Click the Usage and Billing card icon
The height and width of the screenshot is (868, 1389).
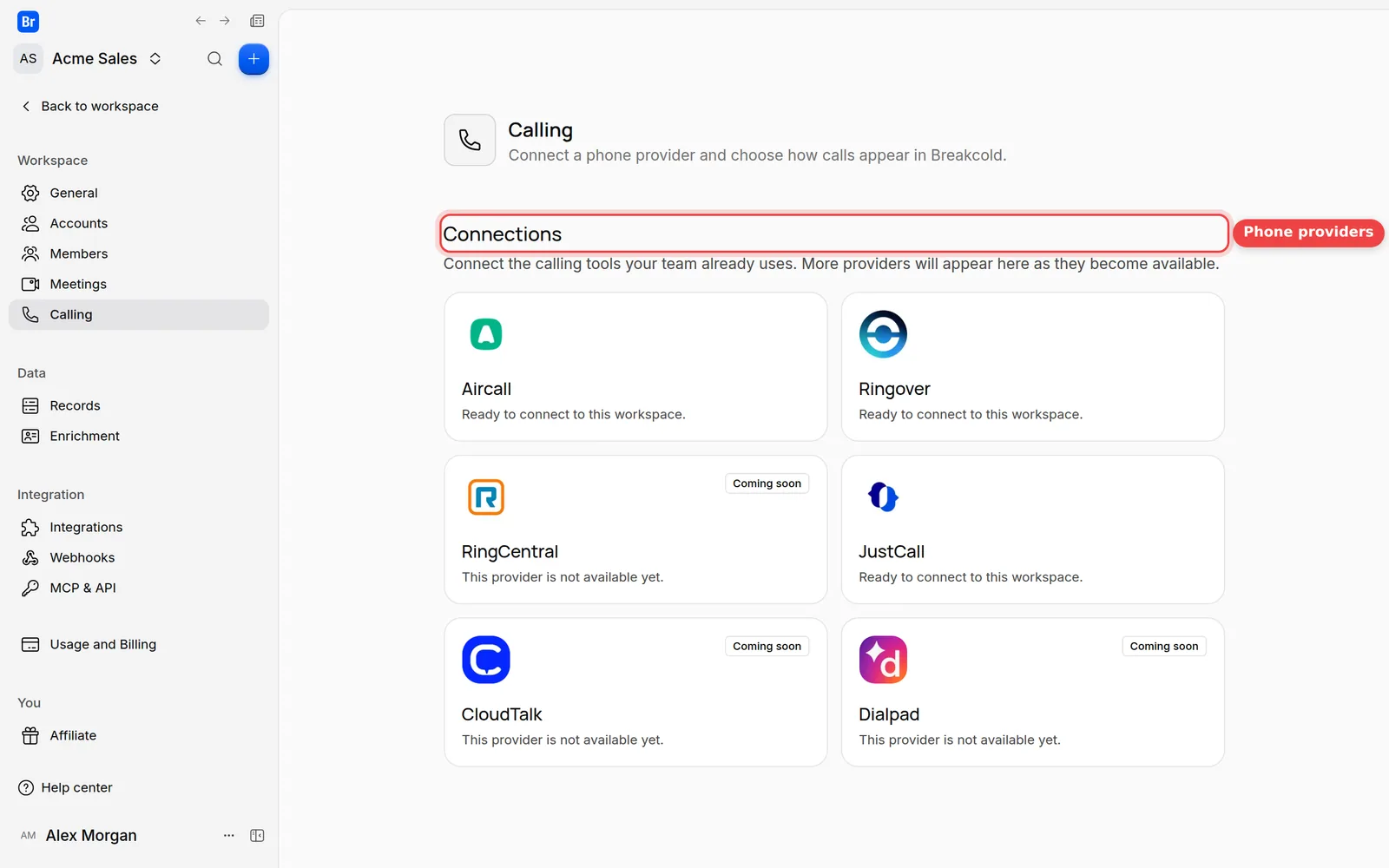pyautogui.click(x=30, y=644)
